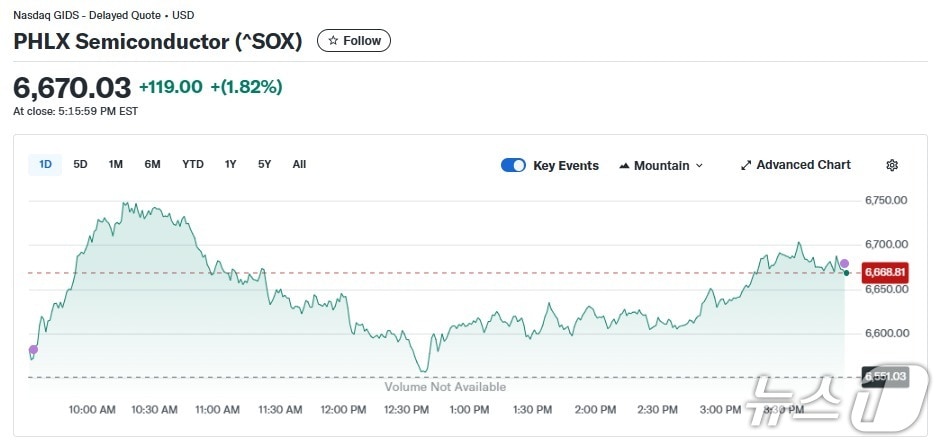Select the 5D time range tab

tap(81, 164)
